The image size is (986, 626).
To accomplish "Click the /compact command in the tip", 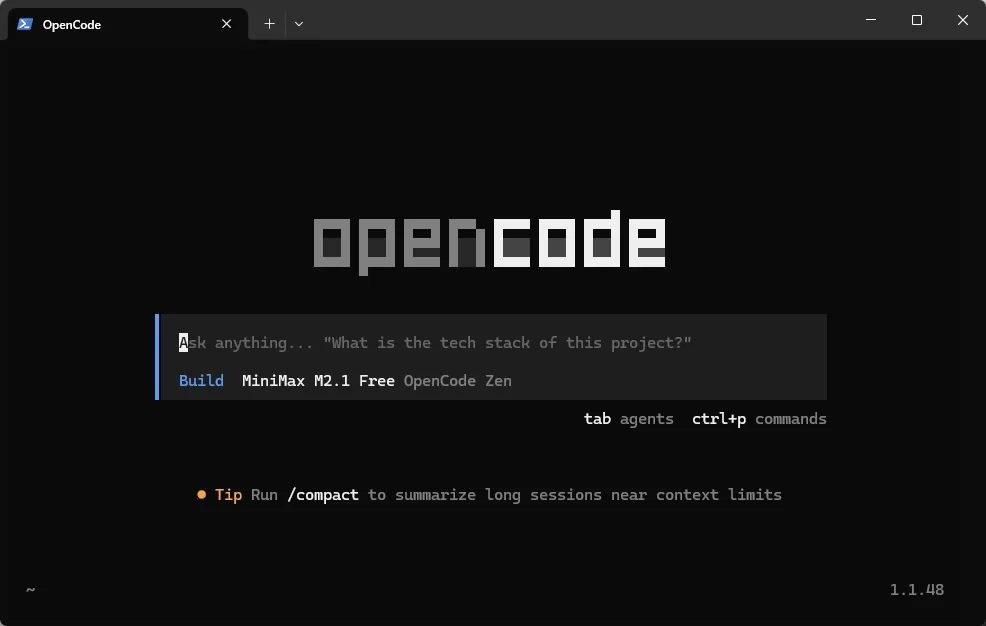I will click(323, 495).
